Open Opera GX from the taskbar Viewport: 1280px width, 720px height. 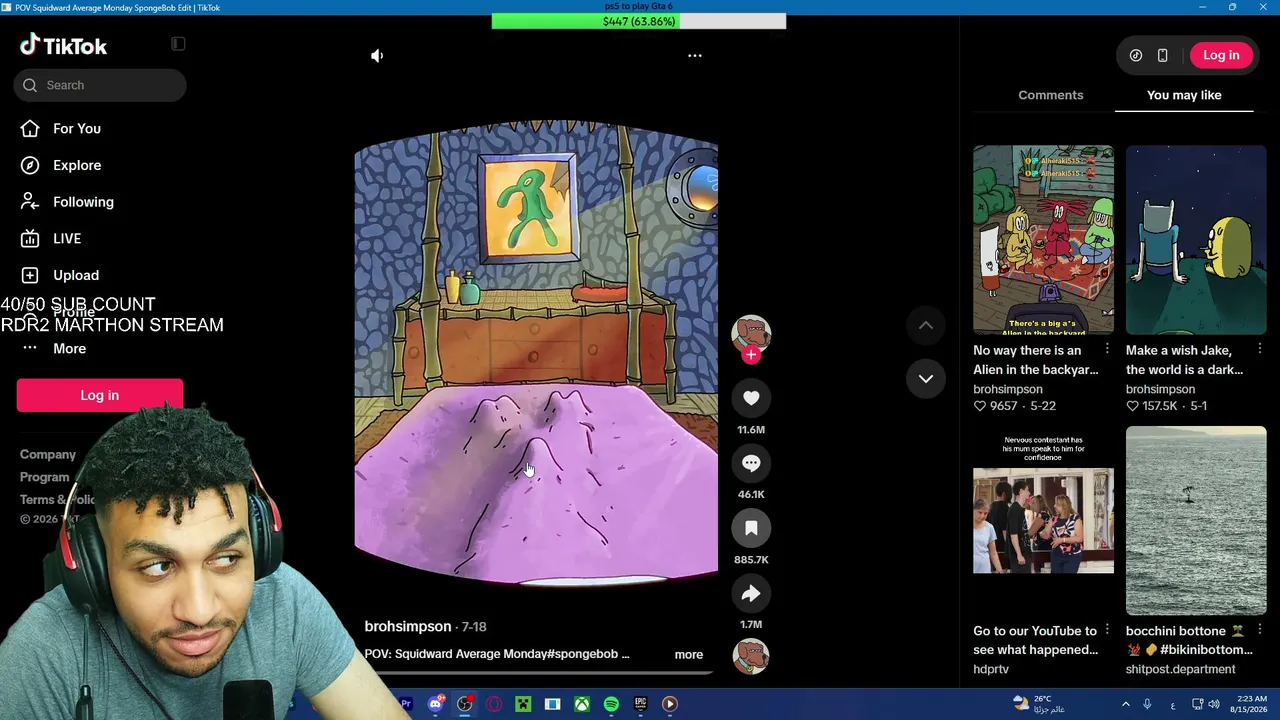[x=494, y=704]
